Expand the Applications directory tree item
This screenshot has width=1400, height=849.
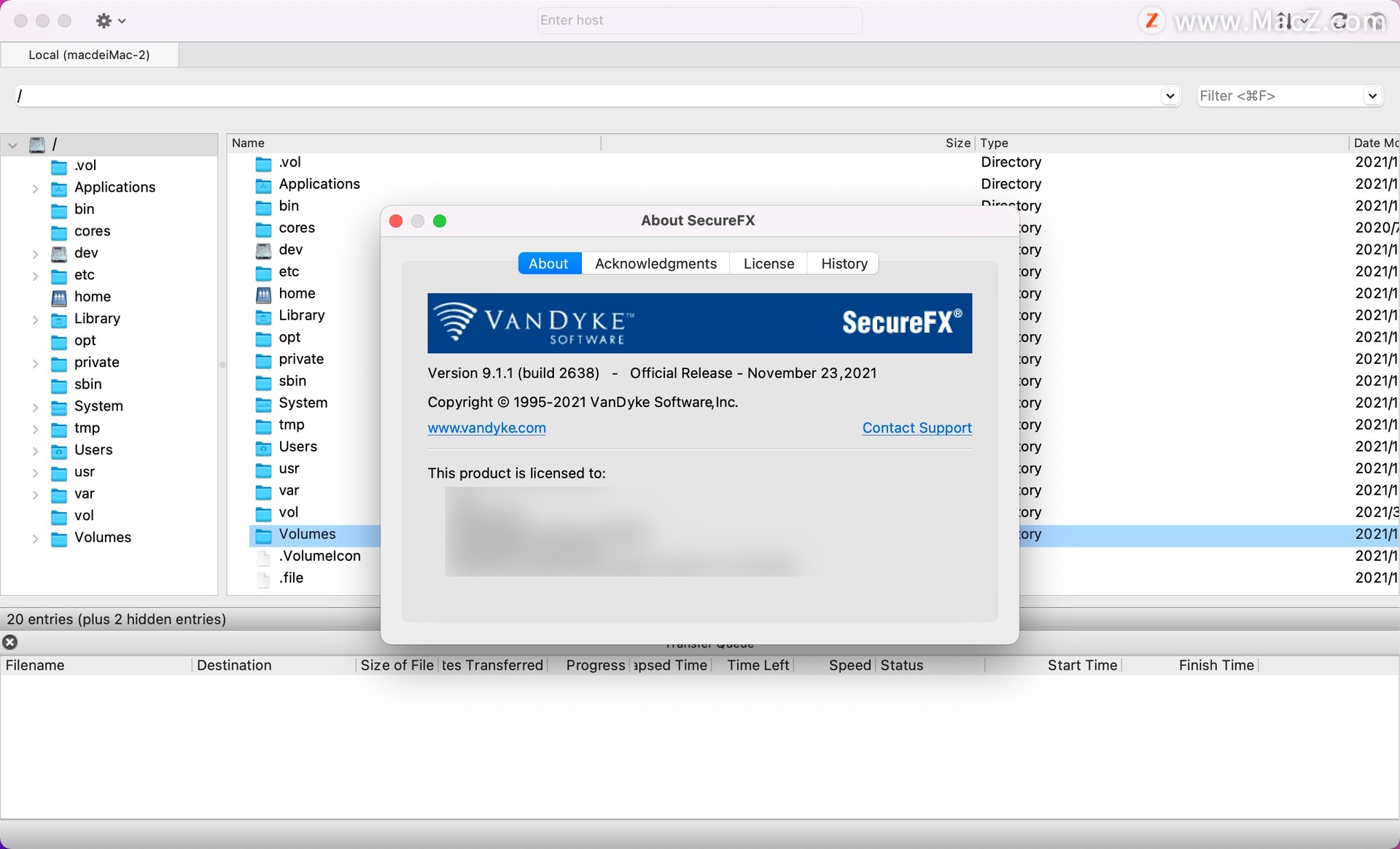[34, 187]
